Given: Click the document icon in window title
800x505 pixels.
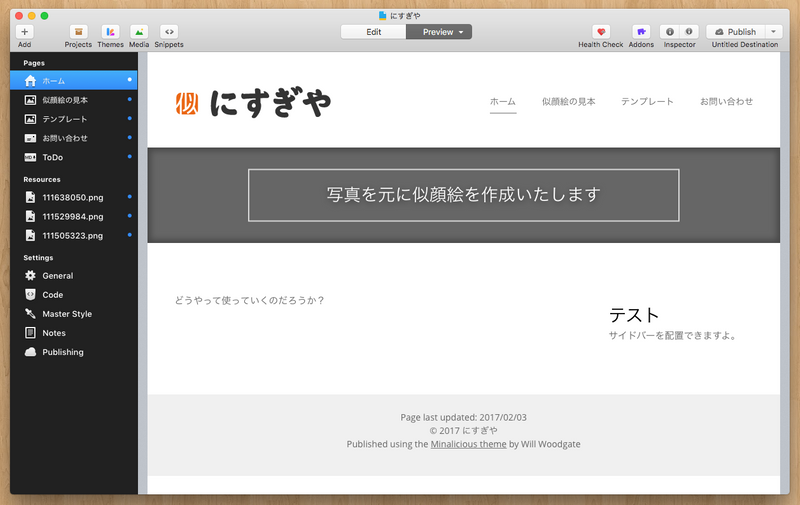Looking at the screenshot, I should point(382,15).
